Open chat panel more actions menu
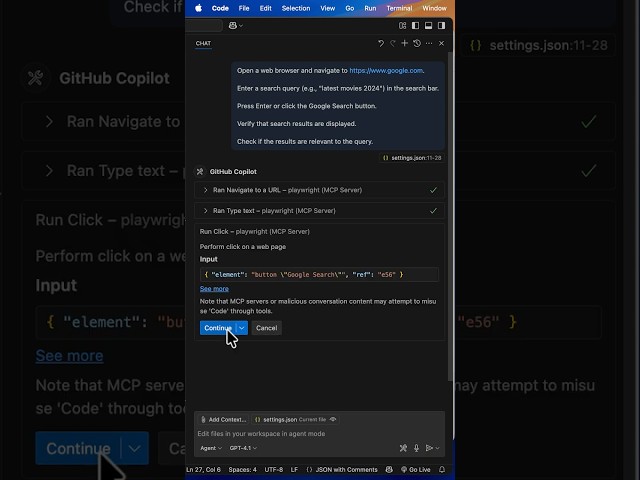The width and height of the screenshot is (640, 480). pos(429,43)
